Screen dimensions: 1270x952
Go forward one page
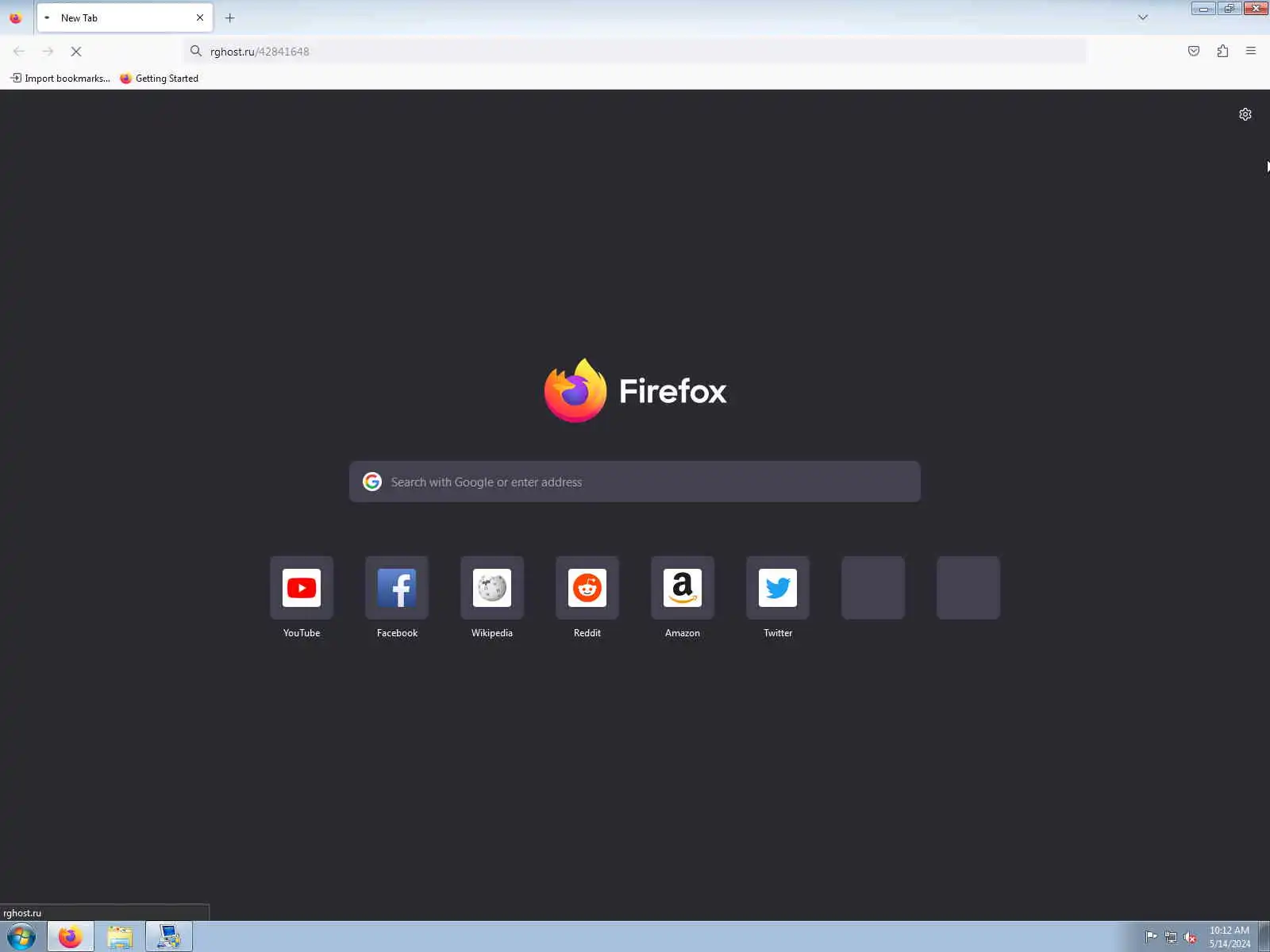click(48, 52)
